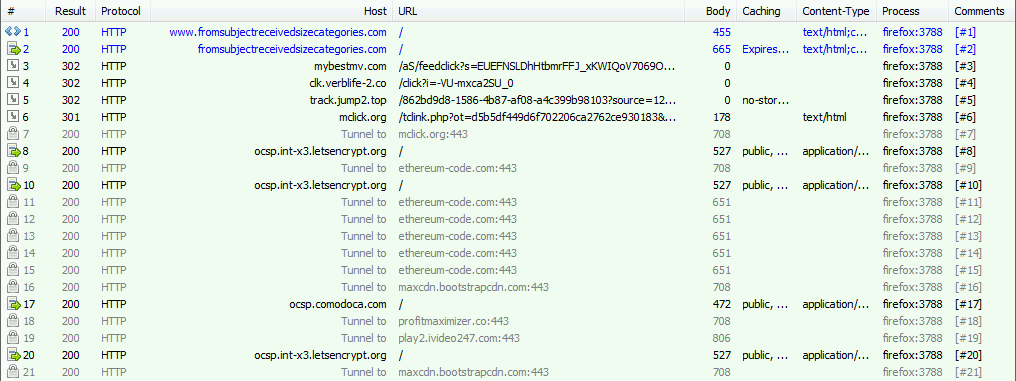Screen dimensions: 1016x381
Task: Sort by the Content-Type column header
Action: 836,11
